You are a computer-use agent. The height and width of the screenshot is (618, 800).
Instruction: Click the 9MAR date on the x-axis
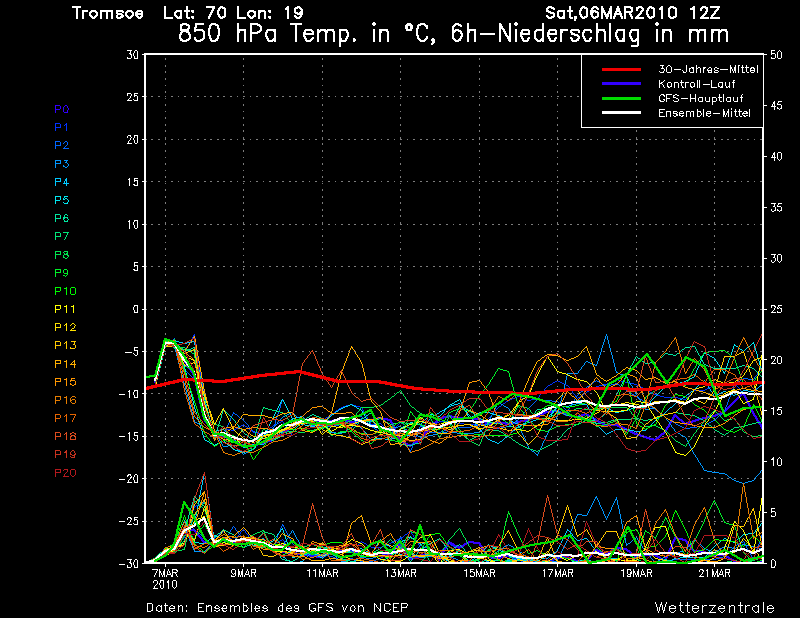point(244,574)
